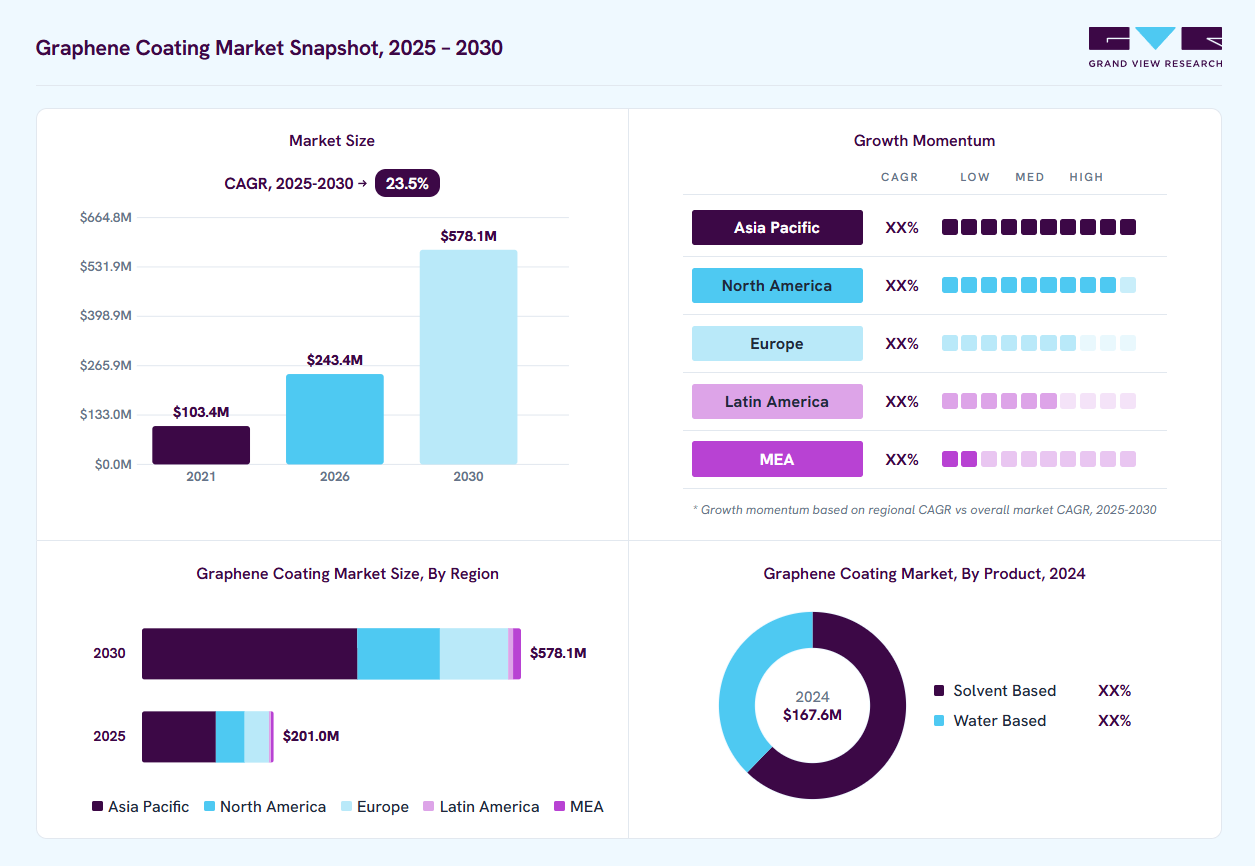Click the MEA momentum indicator row

(1039, 460)
